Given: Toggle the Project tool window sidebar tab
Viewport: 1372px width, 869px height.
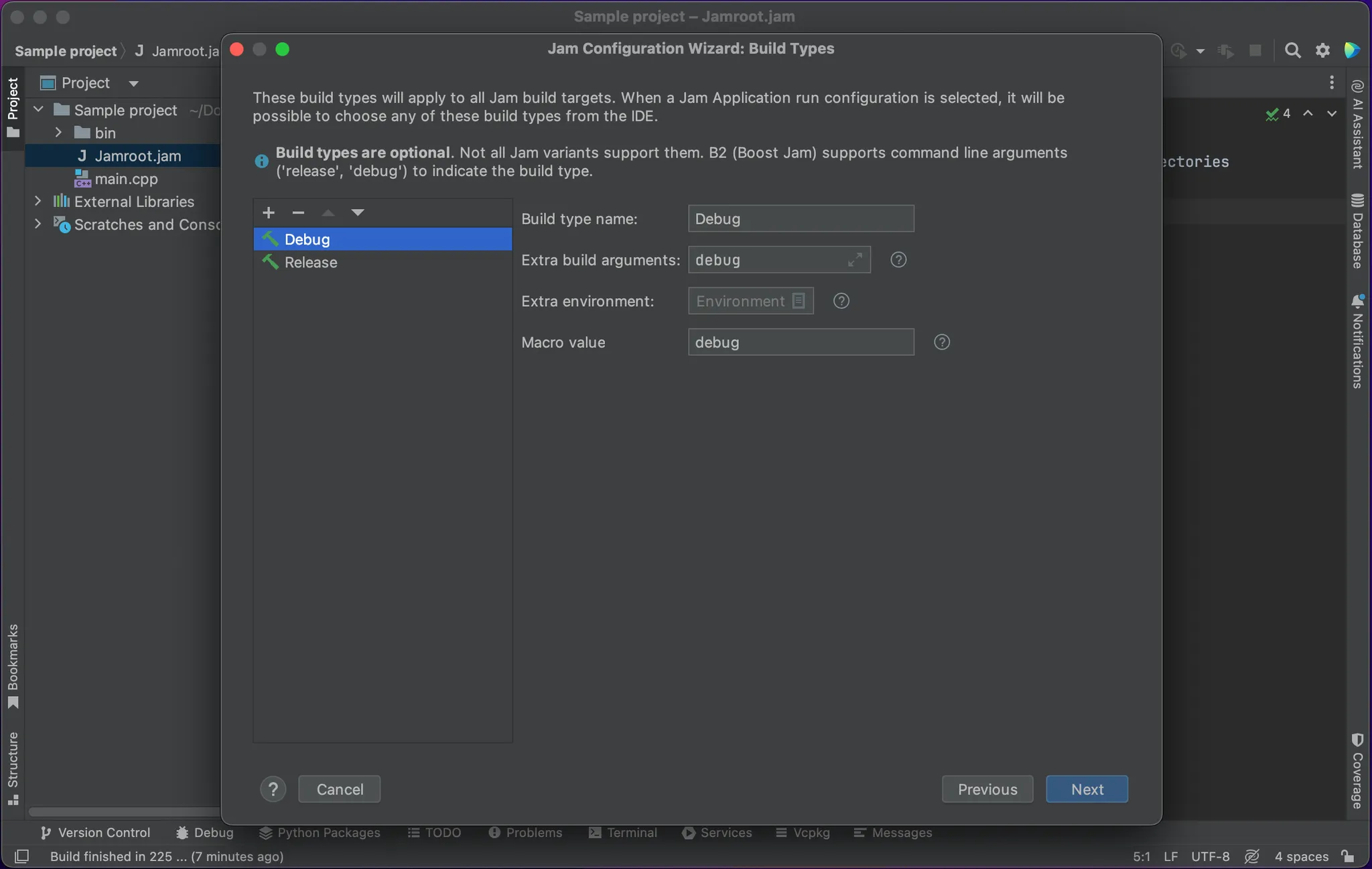Looking at the screenshot, I should [x=13, y=107].
